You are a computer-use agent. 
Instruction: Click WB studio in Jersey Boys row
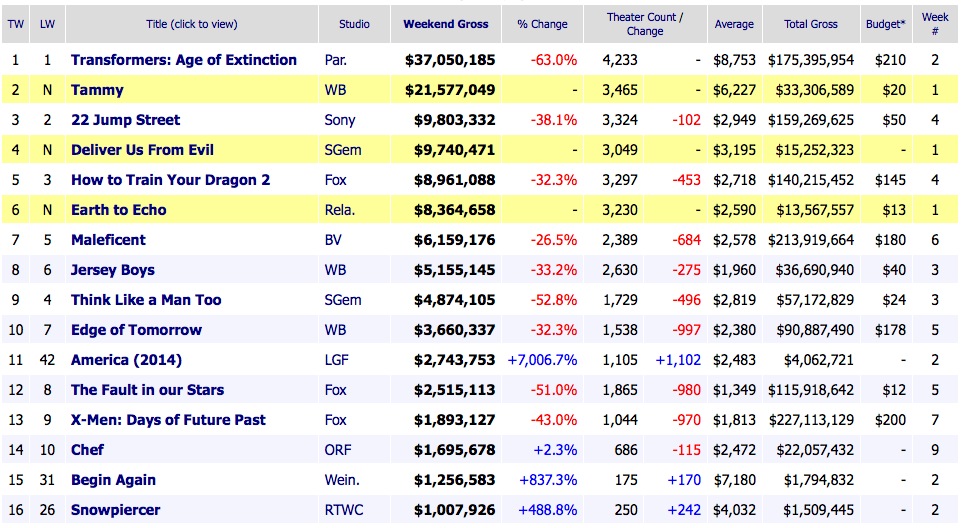tap(335, 270)
